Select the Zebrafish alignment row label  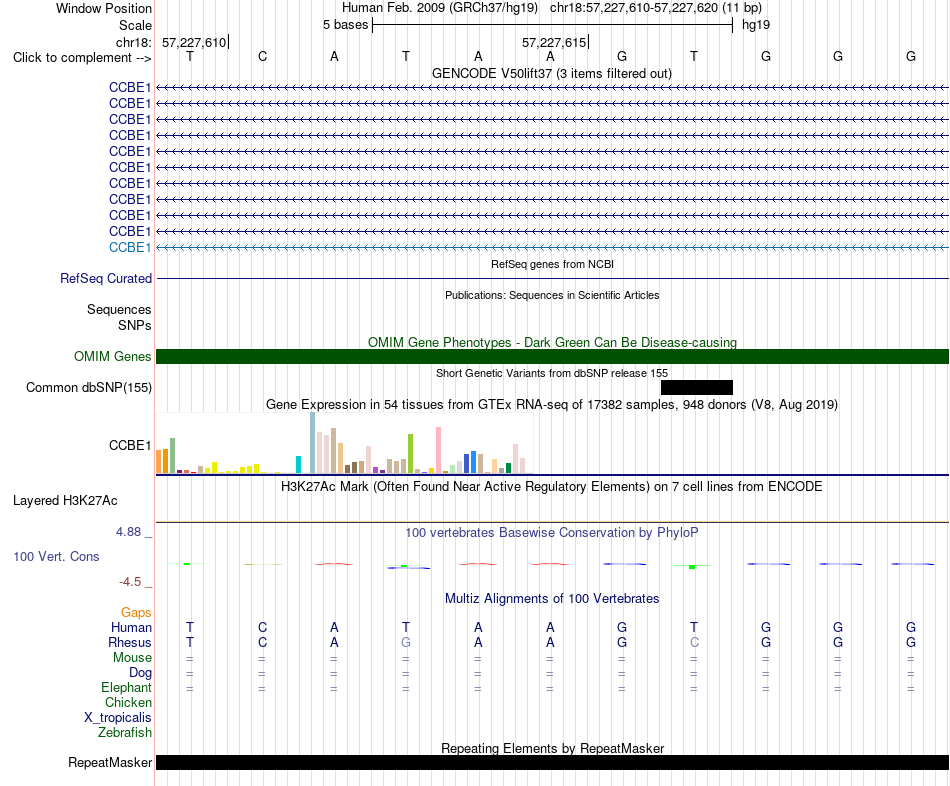[x=125, y=733]
